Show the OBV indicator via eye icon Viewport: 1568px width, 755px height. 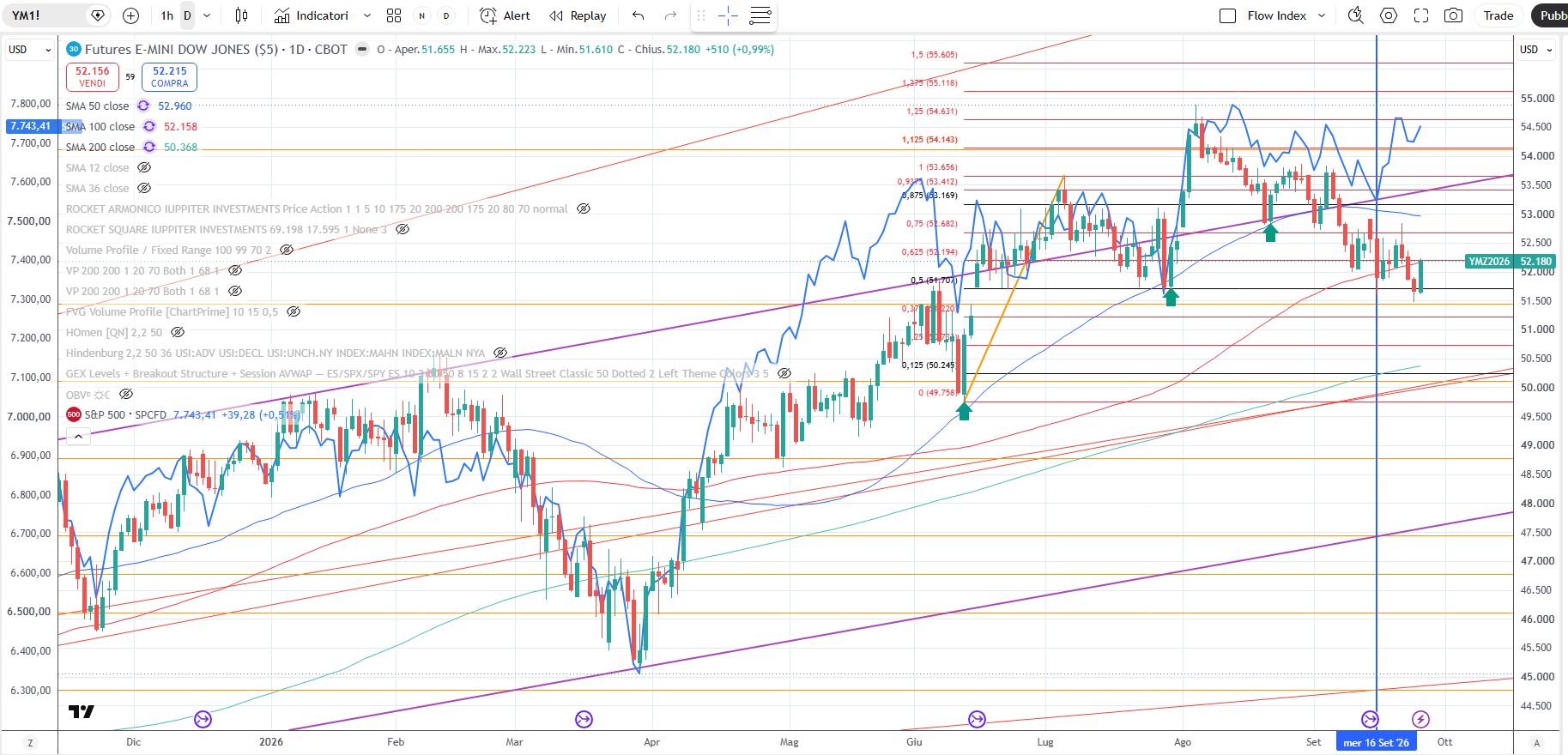(x=126, y=395)
